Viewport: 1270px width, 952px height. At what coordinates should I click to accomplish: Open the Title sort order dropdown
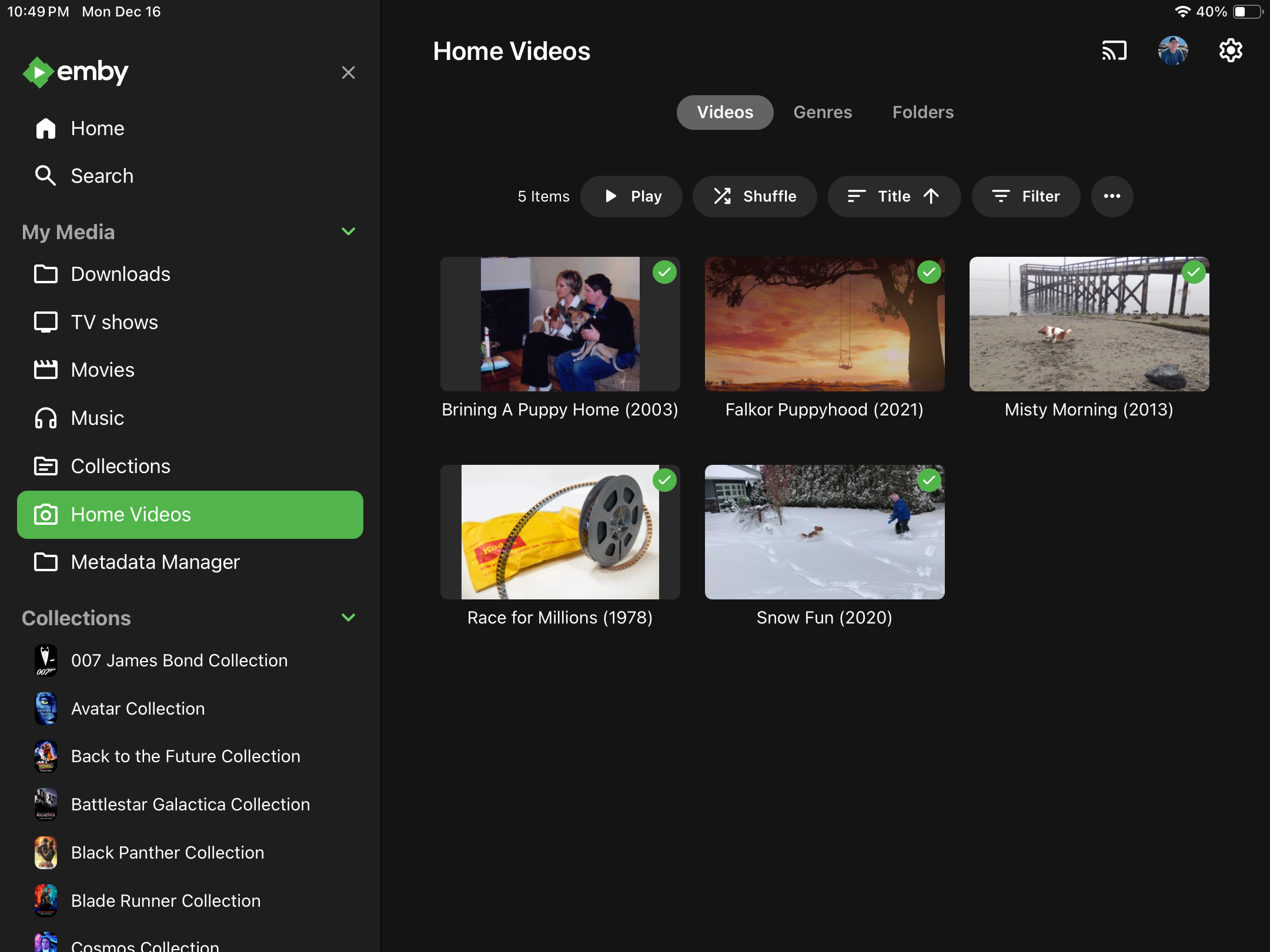point(894,196)
